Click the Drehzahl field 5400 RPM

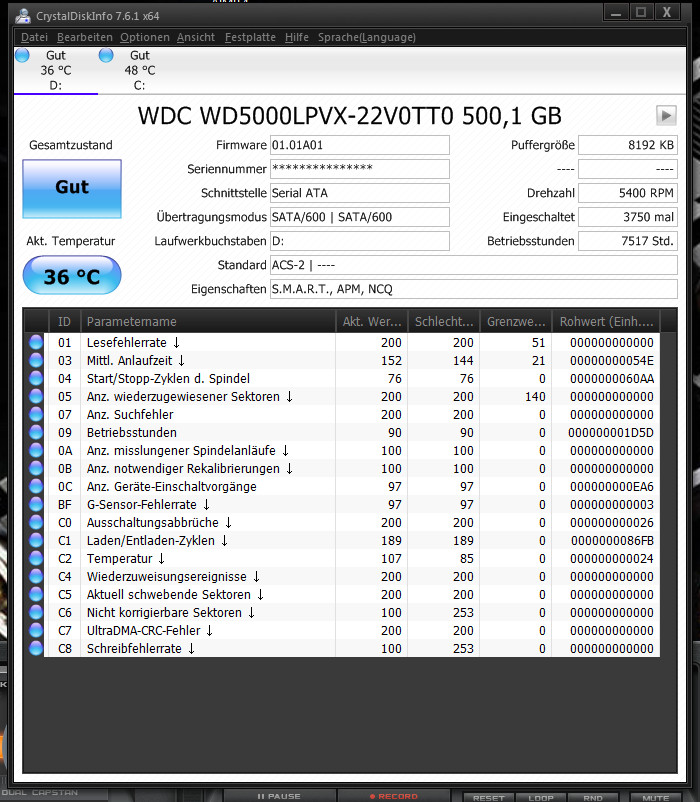[628, 193]
